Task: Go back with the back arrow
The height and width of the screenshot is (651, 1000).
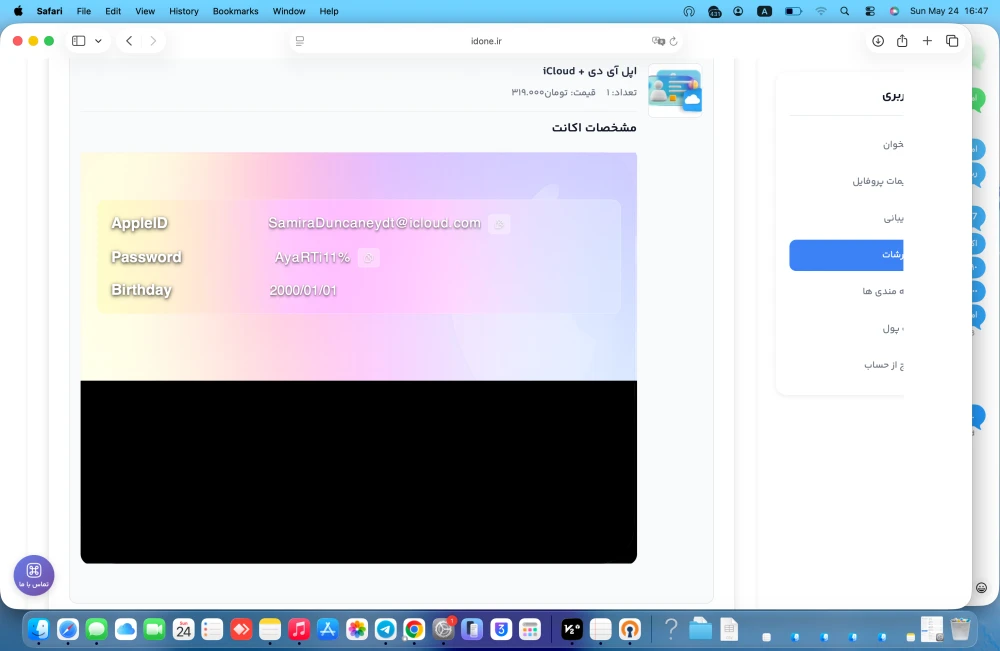Action: coord(129,41)
